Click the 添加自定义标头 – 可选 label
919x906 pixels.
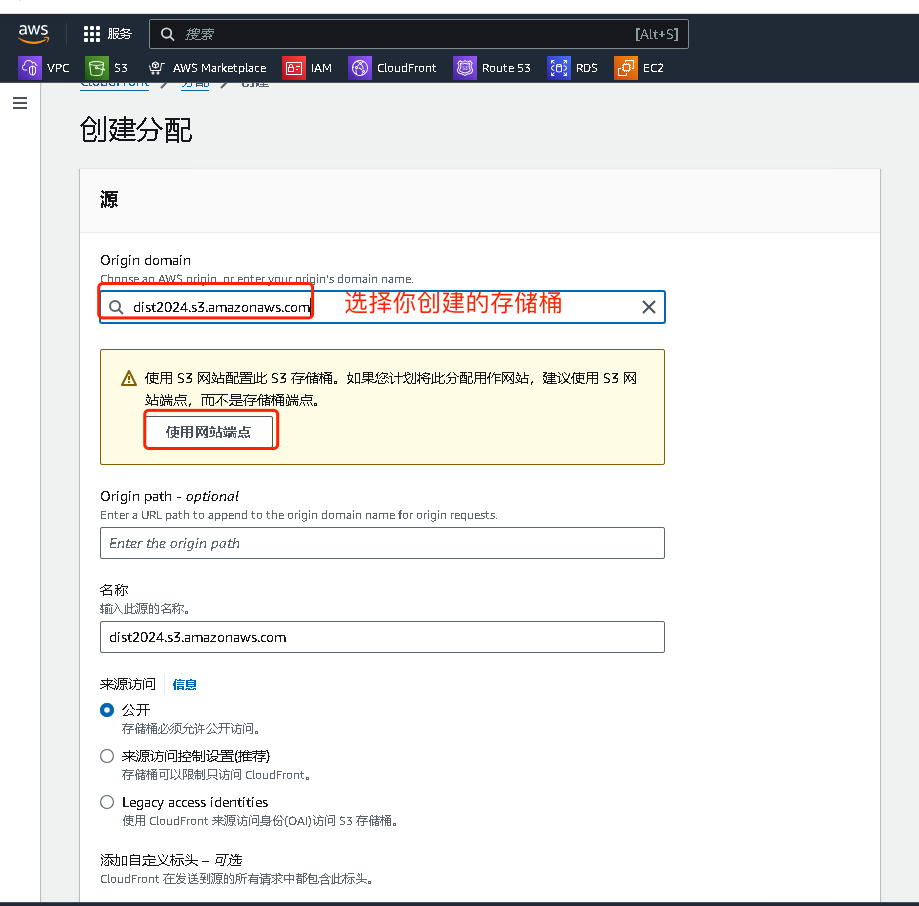pyautogui.click(x=171, y=860)
